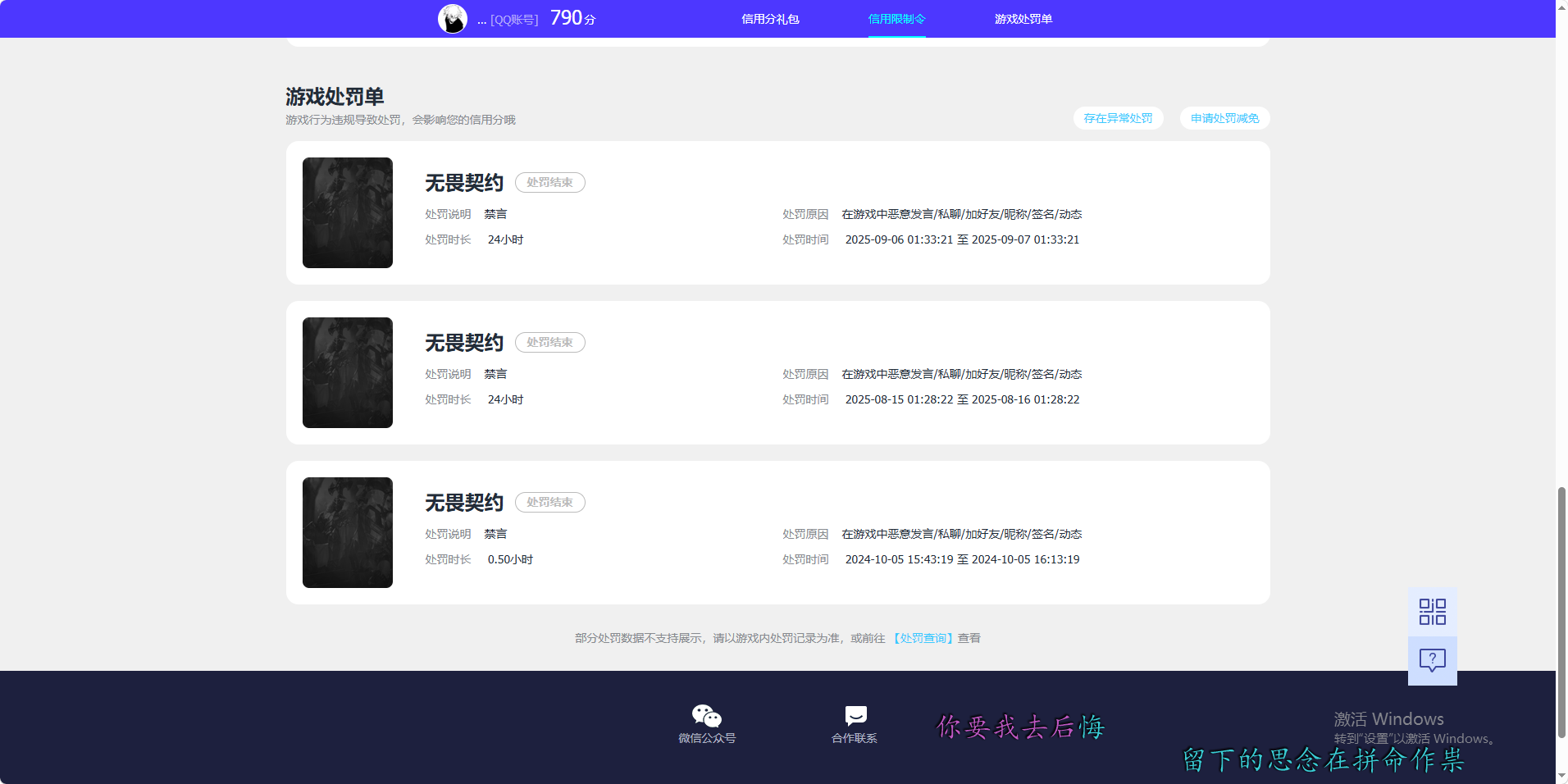Click the third 无畏契约 penalty title
Image resolution: width=1568 pixels, height=784 pixels.
[x=463, y=502]
